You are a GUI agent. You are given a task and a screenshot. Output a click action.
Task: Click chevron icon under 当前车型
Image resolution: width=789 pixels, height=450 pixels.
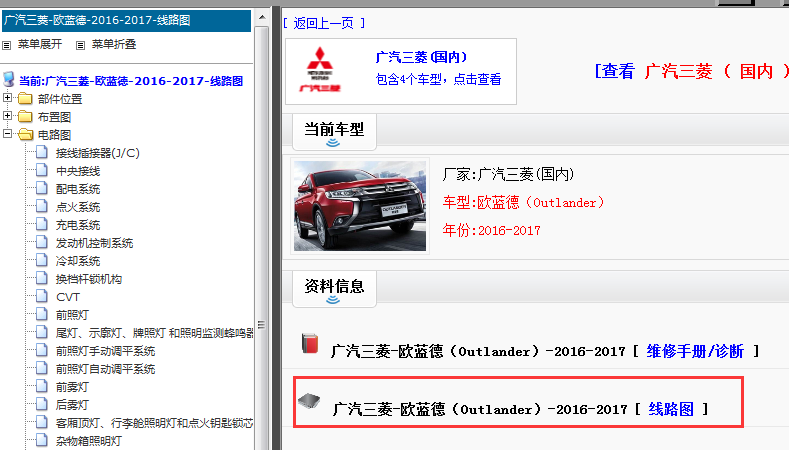(333, 143)
